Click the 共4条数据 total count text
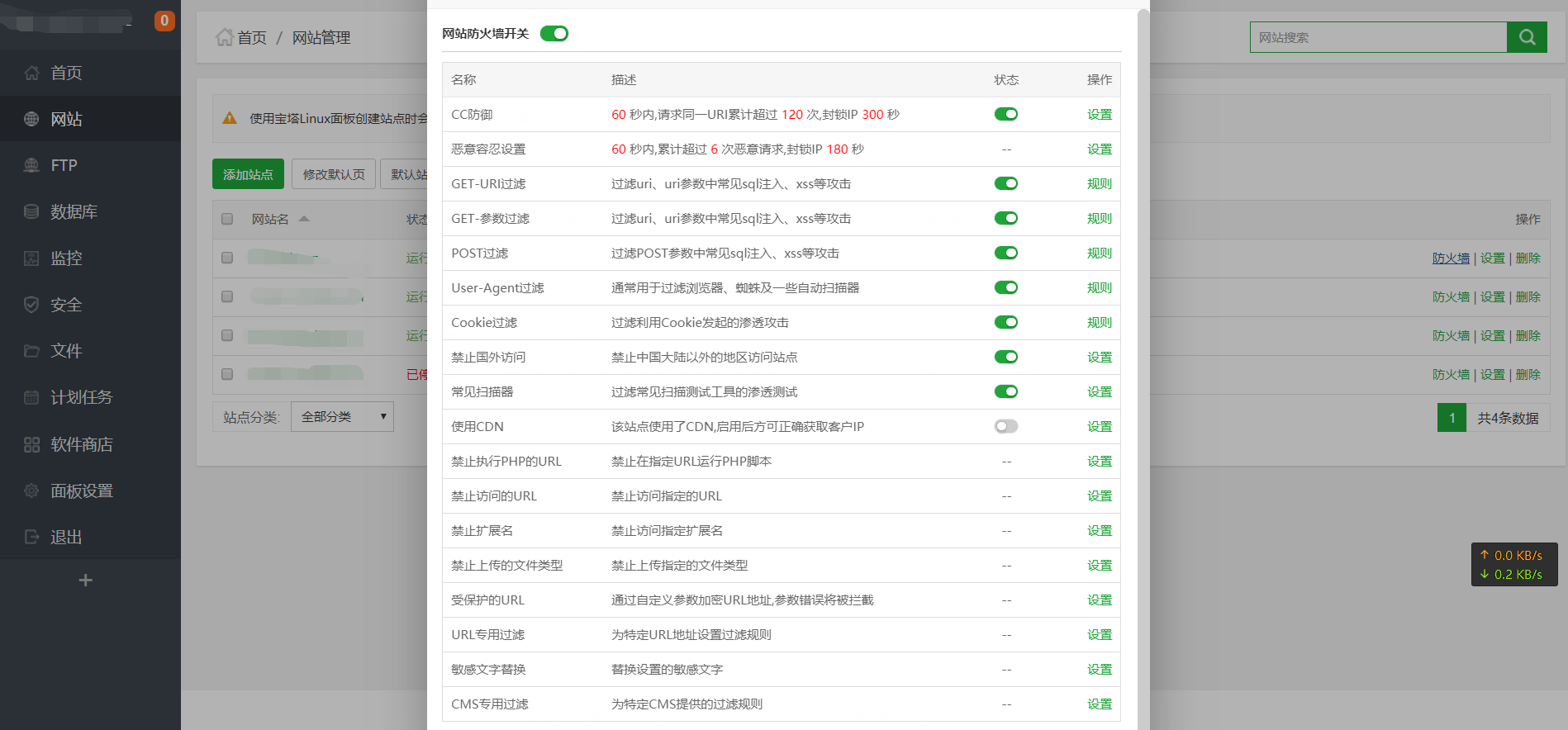Screen dimensions: 1568x730 click(1508, 418)
